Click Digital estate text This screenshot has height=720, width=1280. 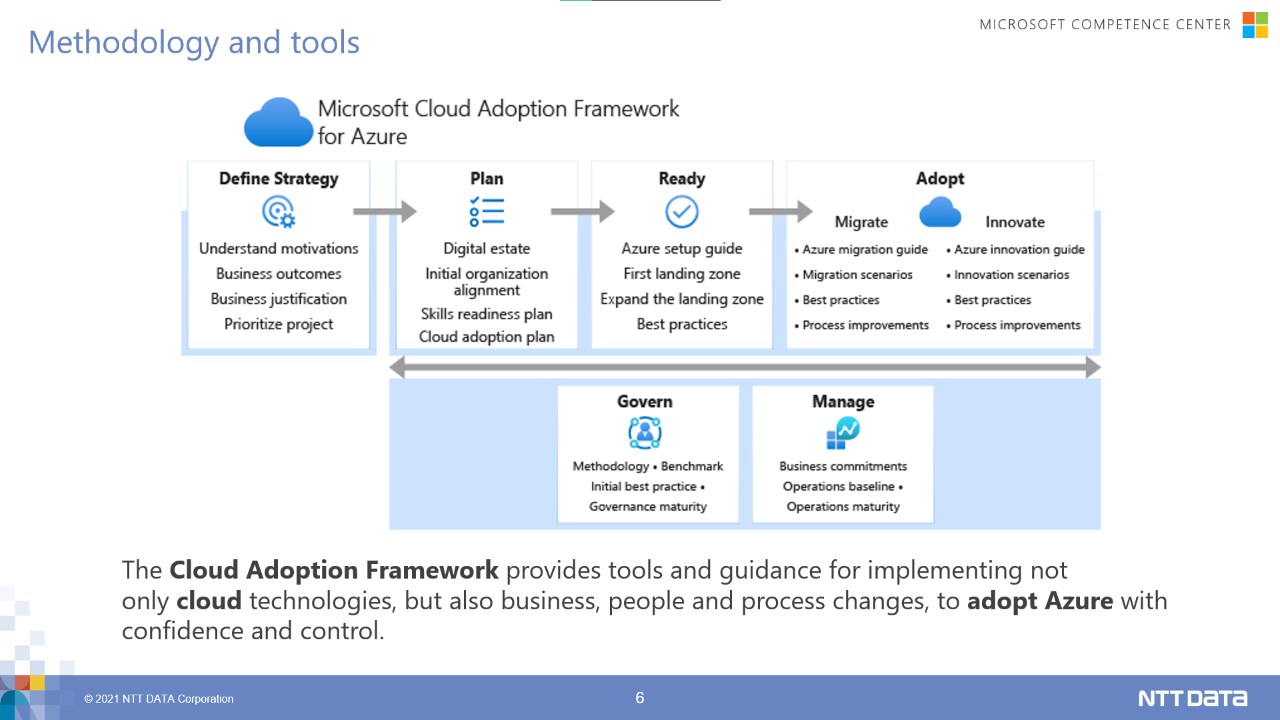[x=487, y=249]
